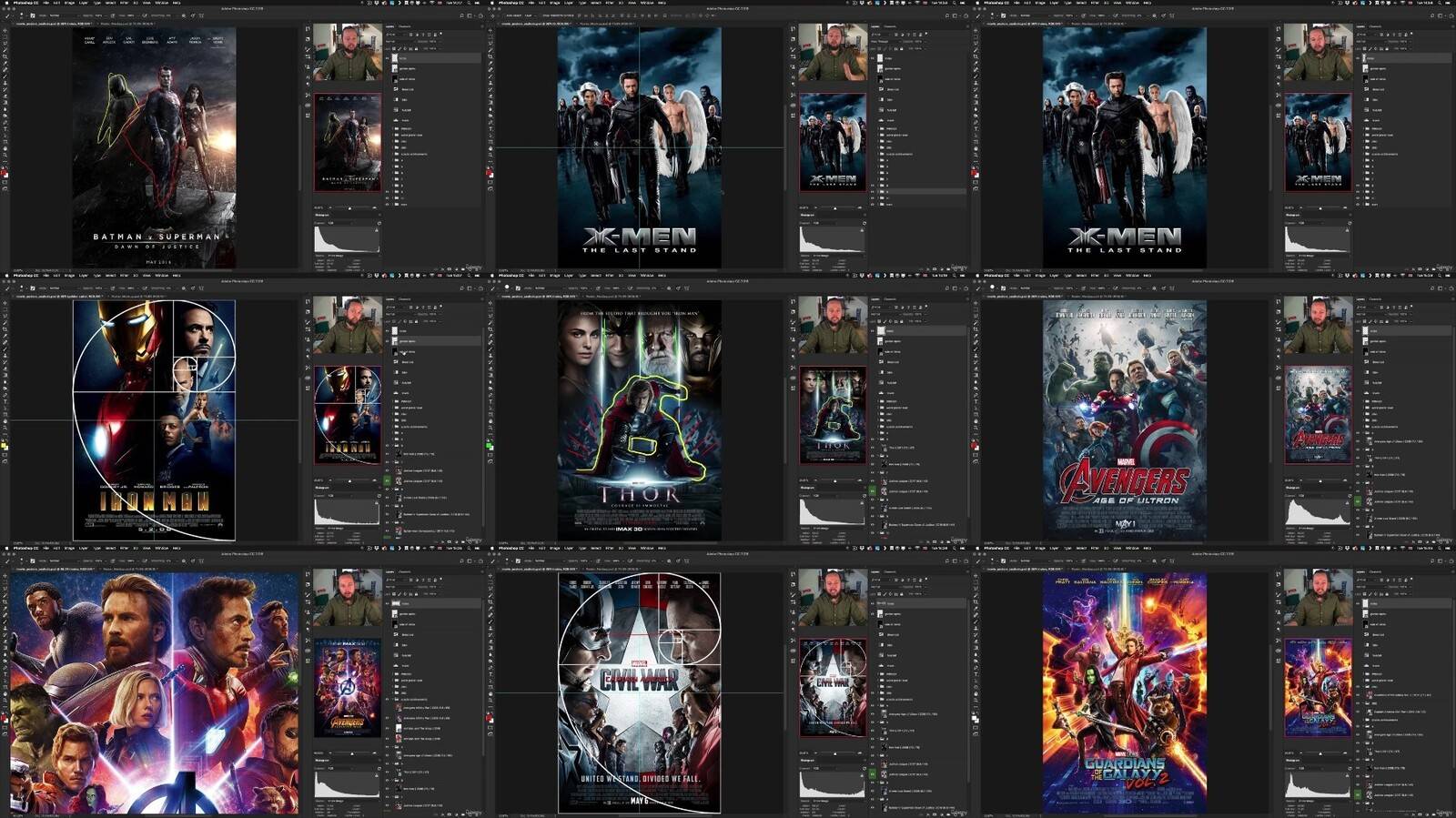This screenshot has height=818, width=1456.
Task: Open the Window menu in the Guardians window
Action: (x=1132, y=549)
